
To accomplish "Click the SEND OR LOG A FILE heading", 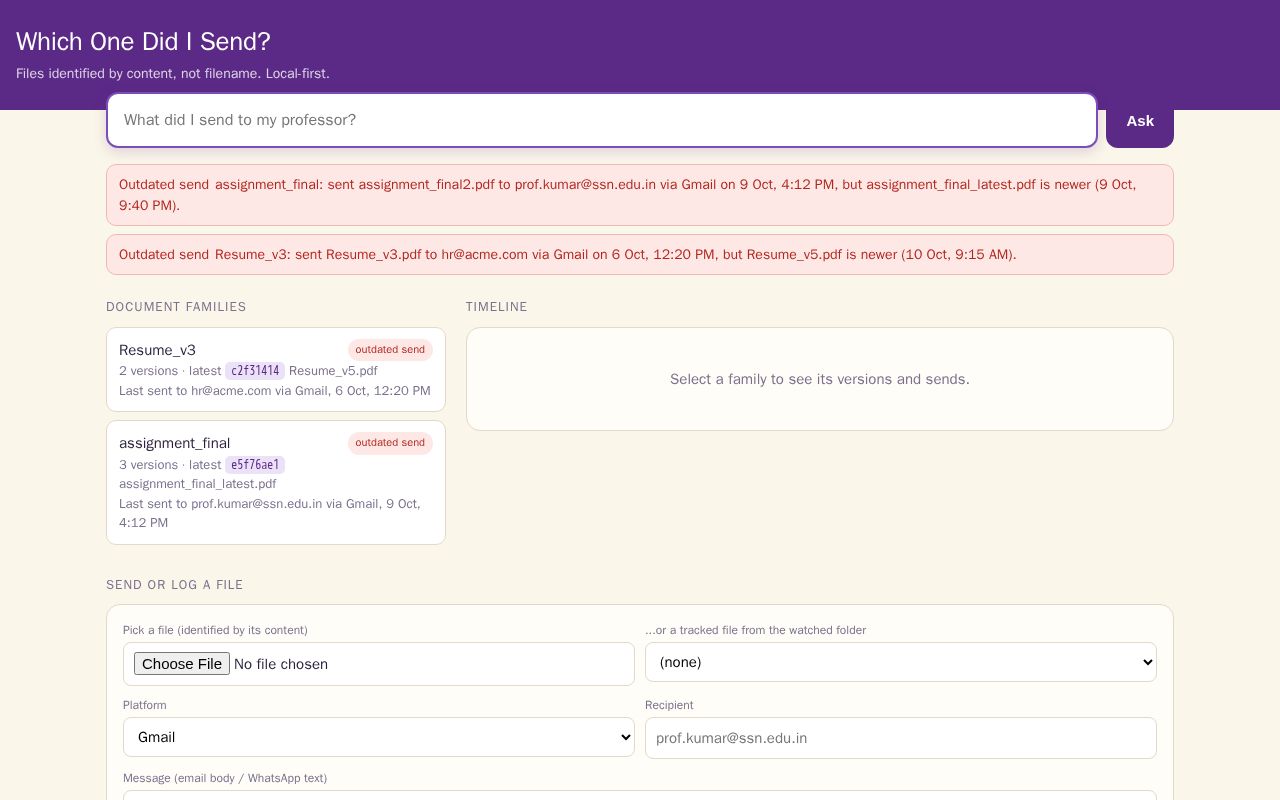I will [175, 585].
